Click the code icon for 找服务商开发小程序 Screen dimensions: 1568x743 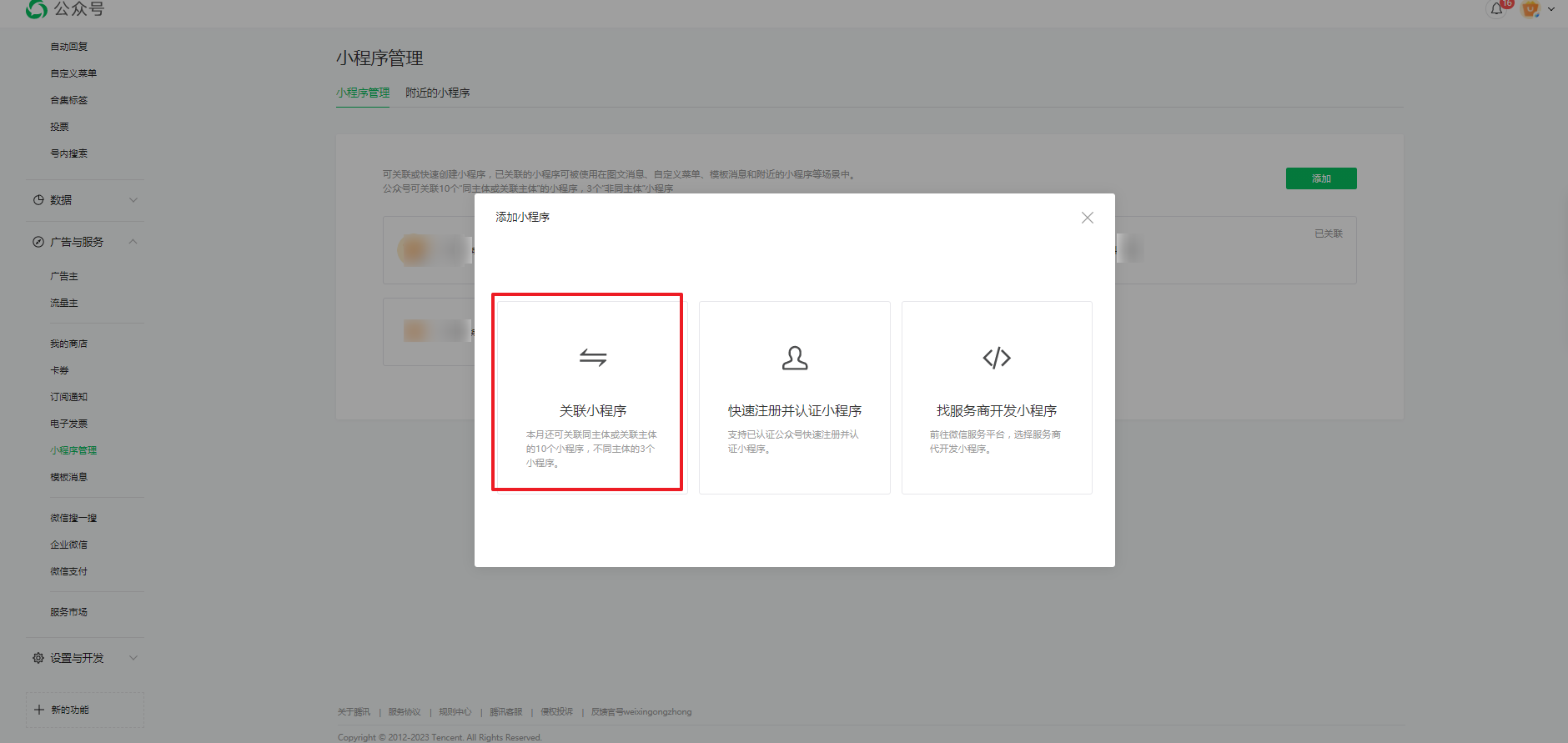(997, 358)
